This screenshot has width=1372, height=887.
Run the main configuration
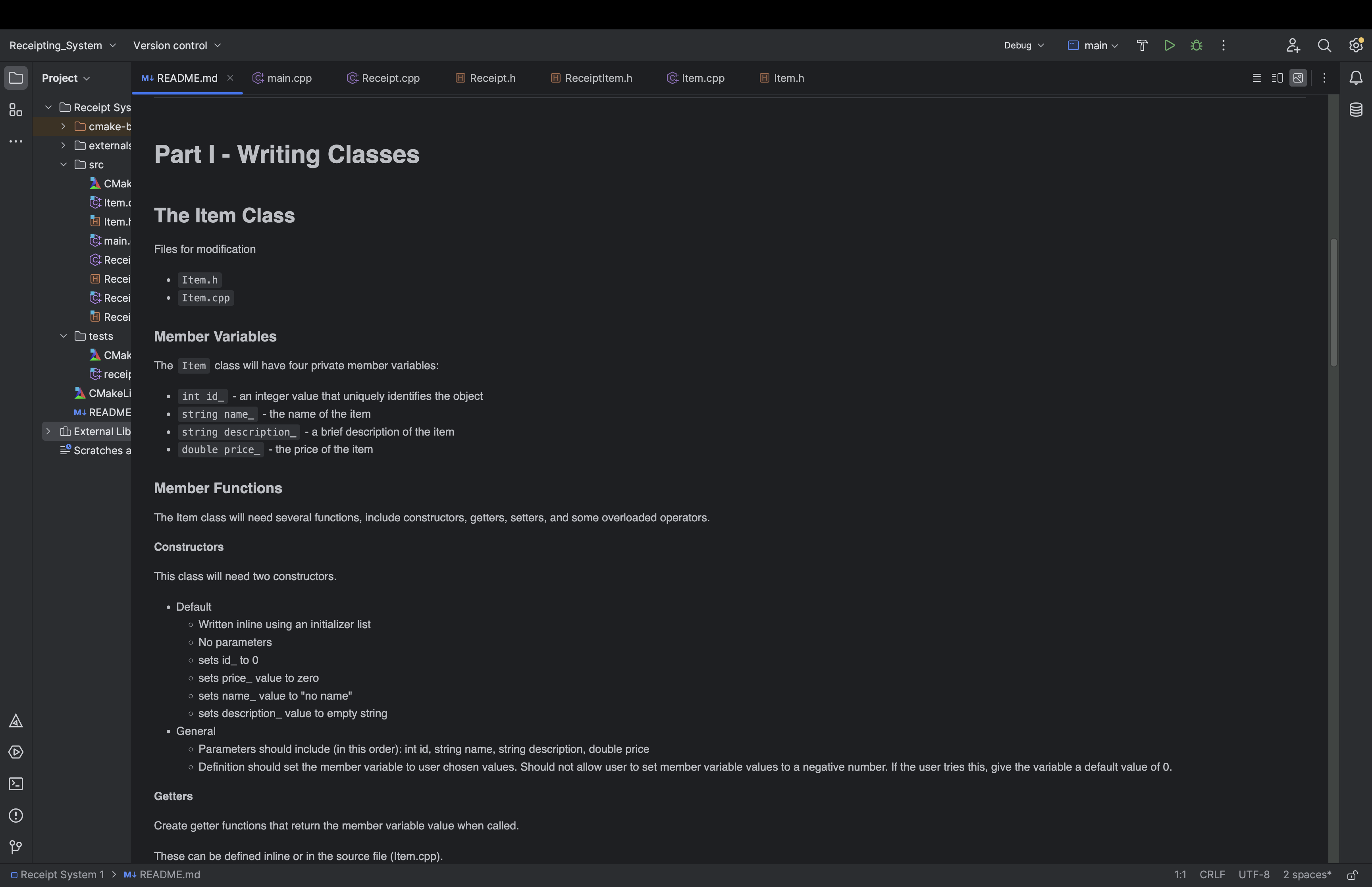(x=1170, y=46)
